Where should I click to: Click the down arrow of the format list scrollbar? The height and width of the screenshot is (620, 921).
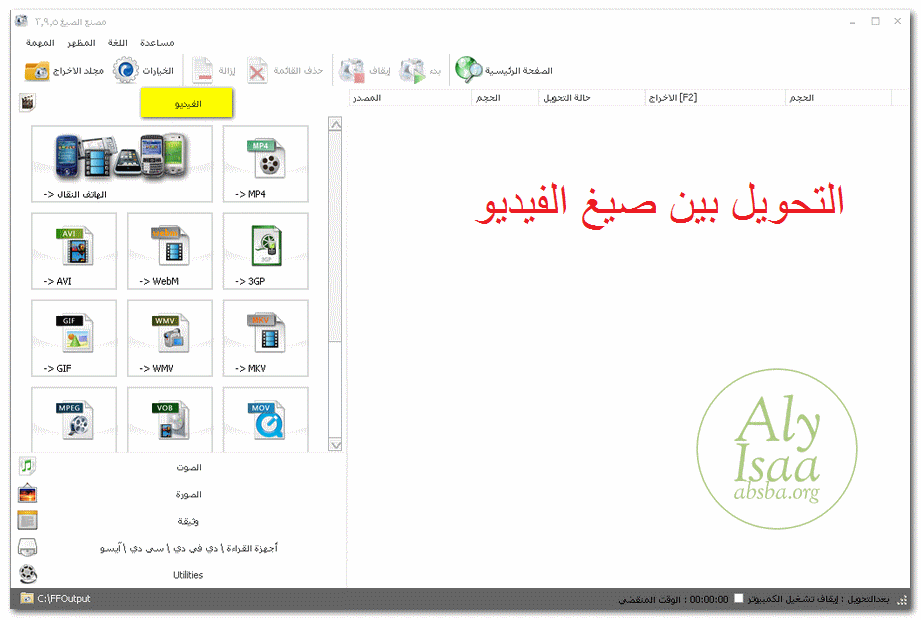pyautogui.click(x=335, y=445)
